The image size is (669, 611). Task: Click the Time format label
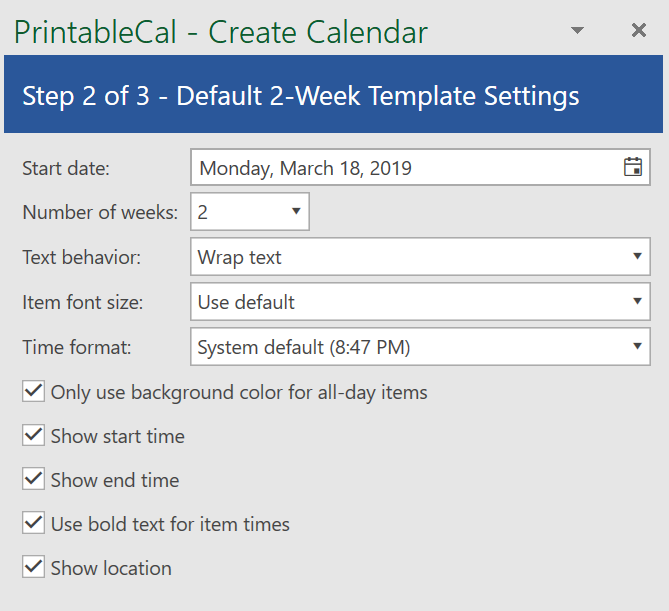[x=77, y=347]
